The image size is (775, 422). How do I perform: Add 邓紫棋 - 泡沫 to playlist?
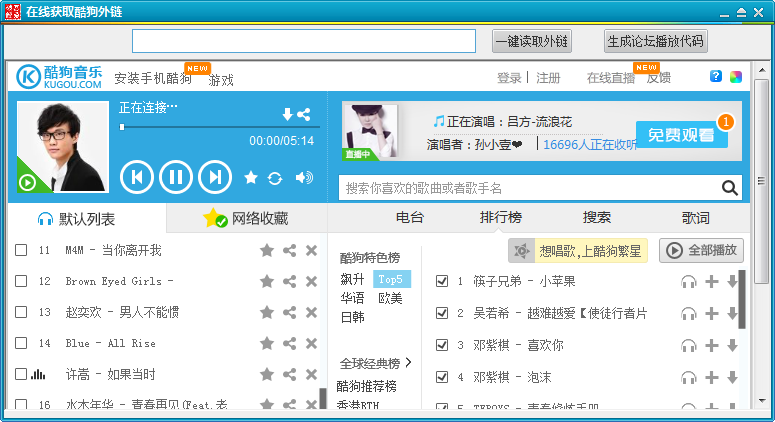[x=712, y=378]
